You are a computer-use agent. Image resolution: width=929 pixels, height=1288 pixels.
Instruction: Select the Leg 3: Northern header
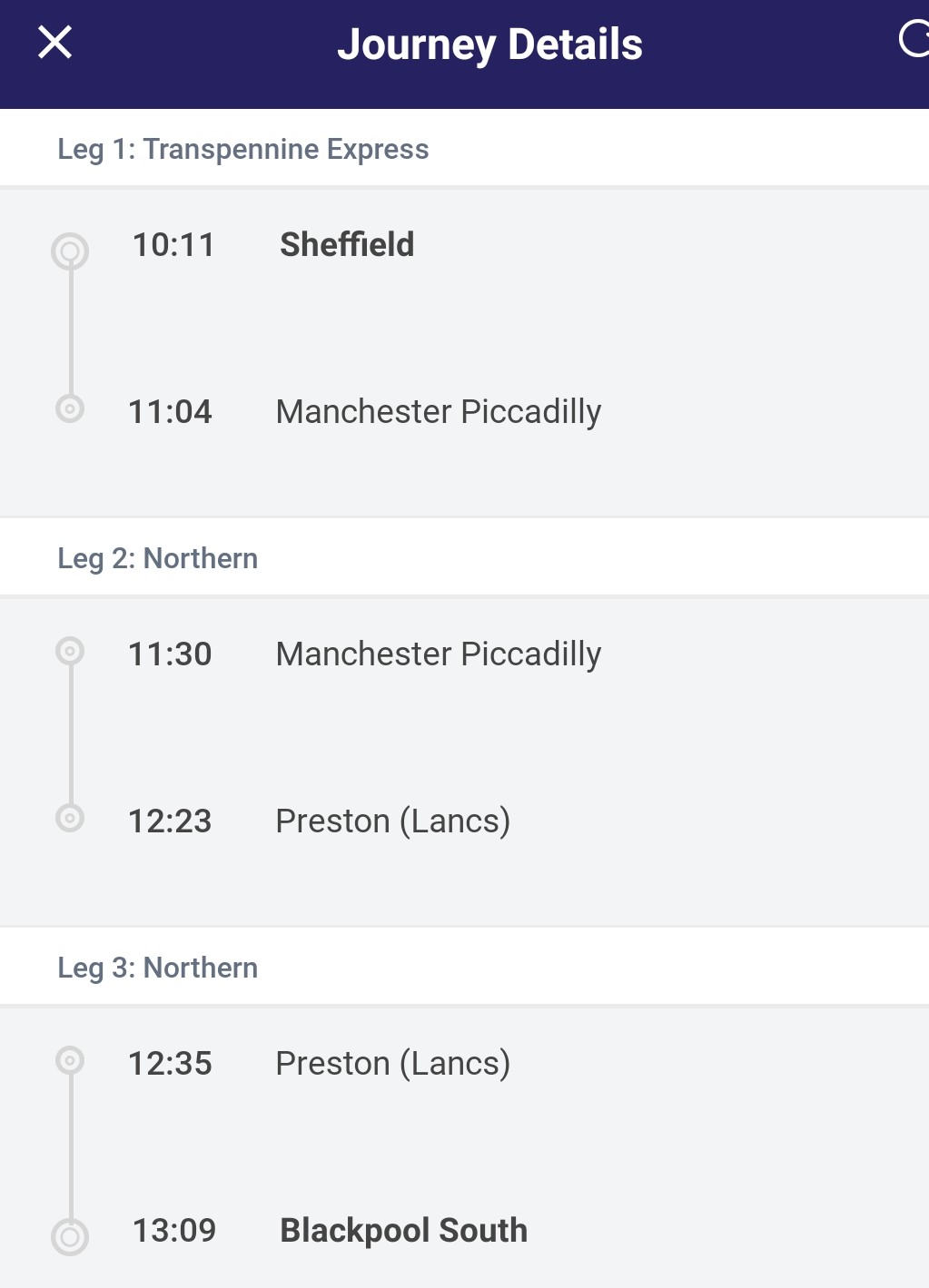tap(157, 968)
